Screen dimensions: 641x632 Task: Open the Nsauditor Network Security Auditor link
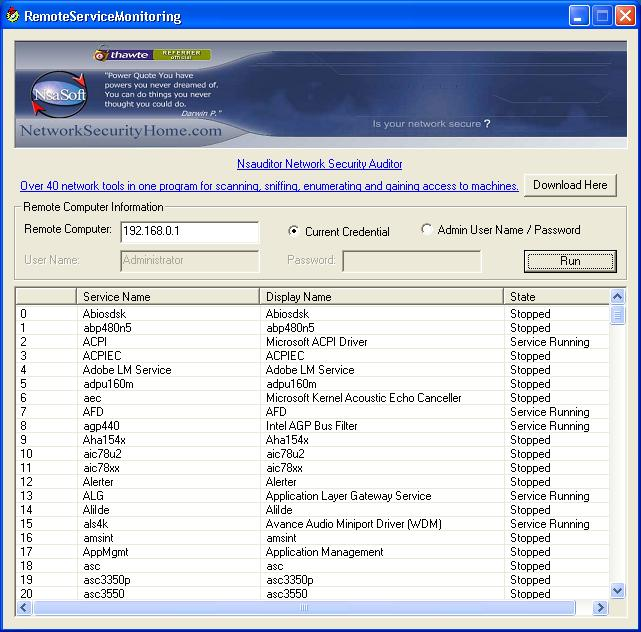[x=320, y=164]
